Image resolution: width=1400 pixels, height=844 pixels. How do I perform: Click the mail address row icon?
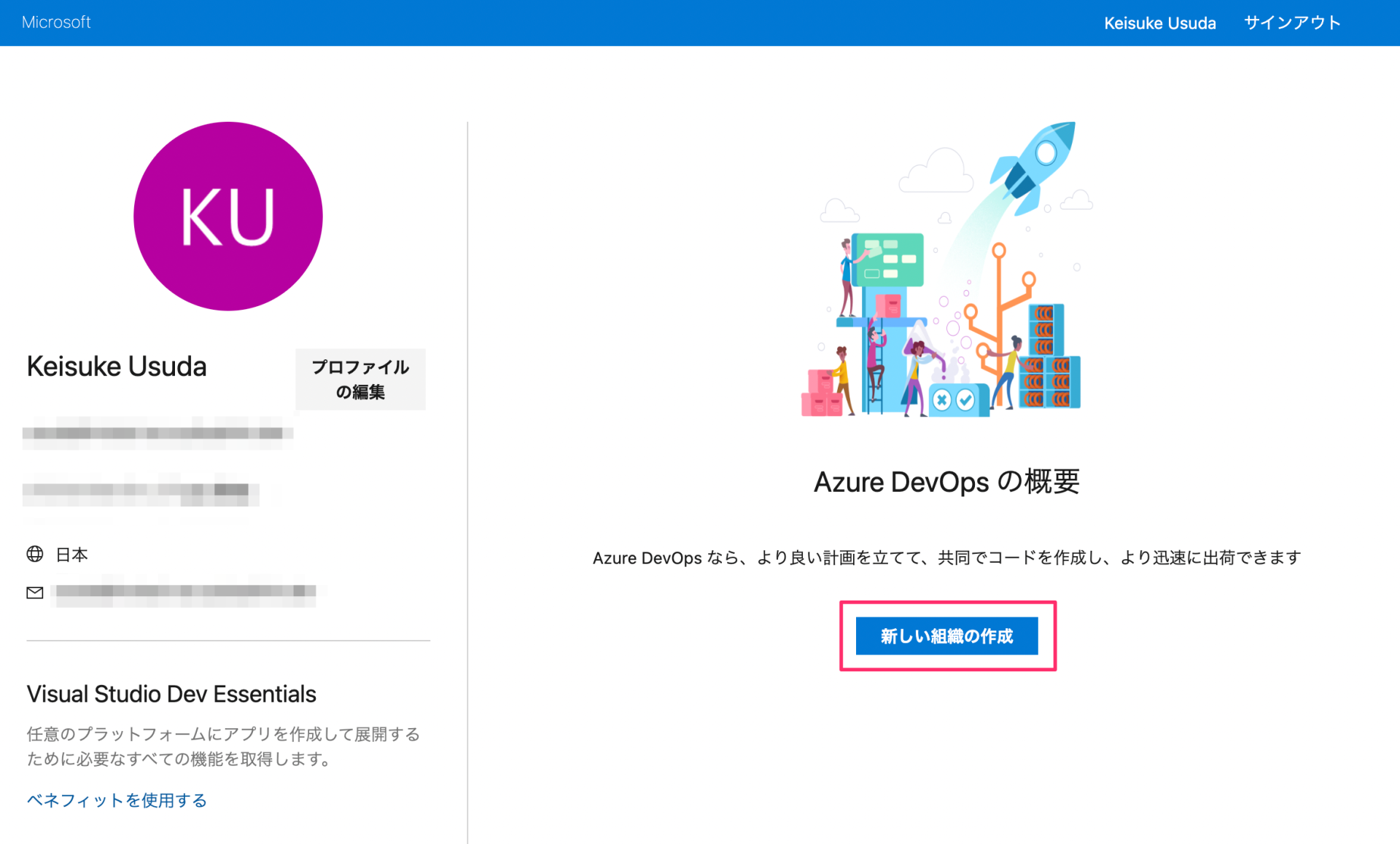click(34, 593)
